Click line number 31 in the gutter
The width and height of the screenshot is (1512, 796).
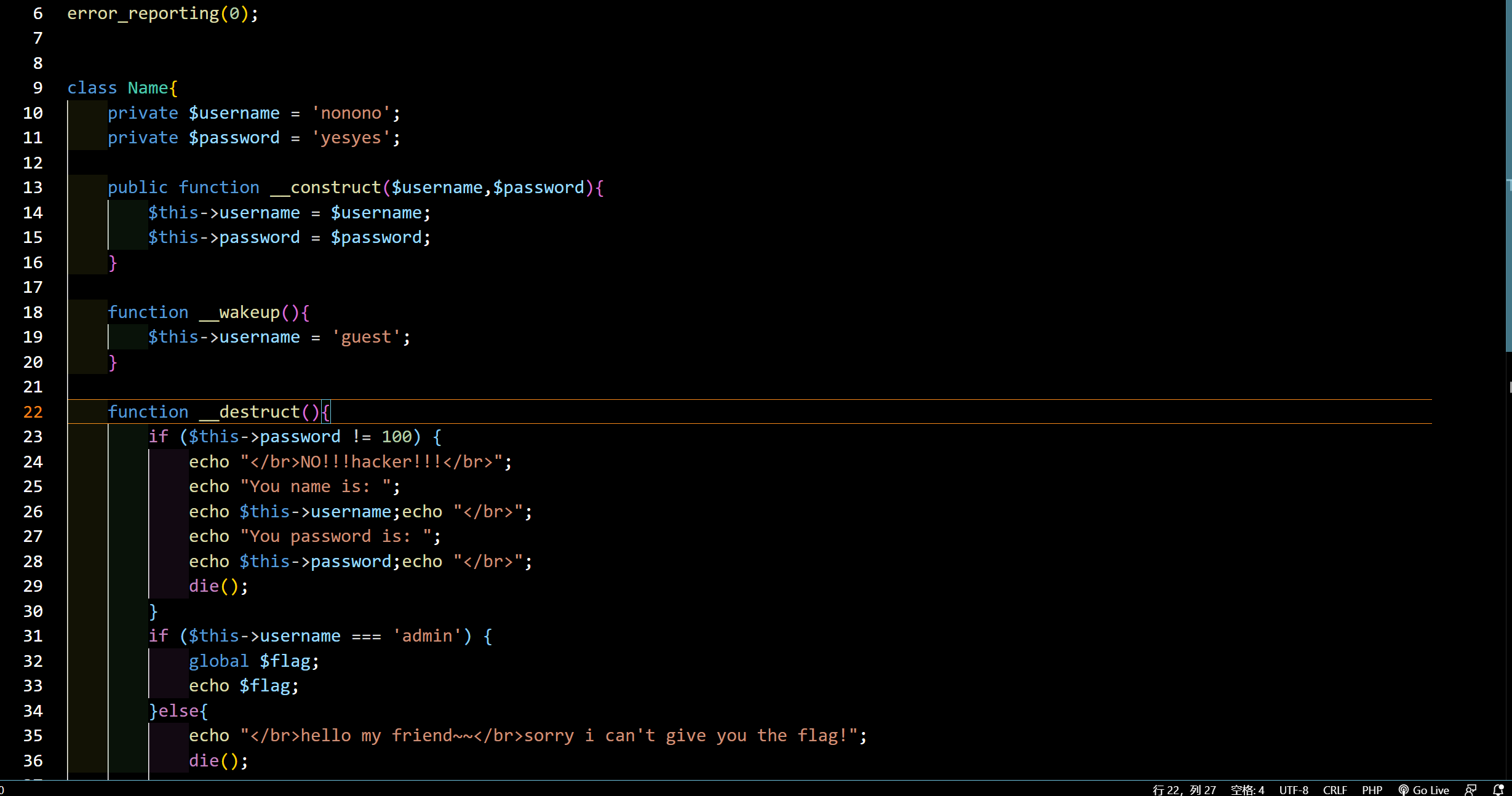[33, 636]
